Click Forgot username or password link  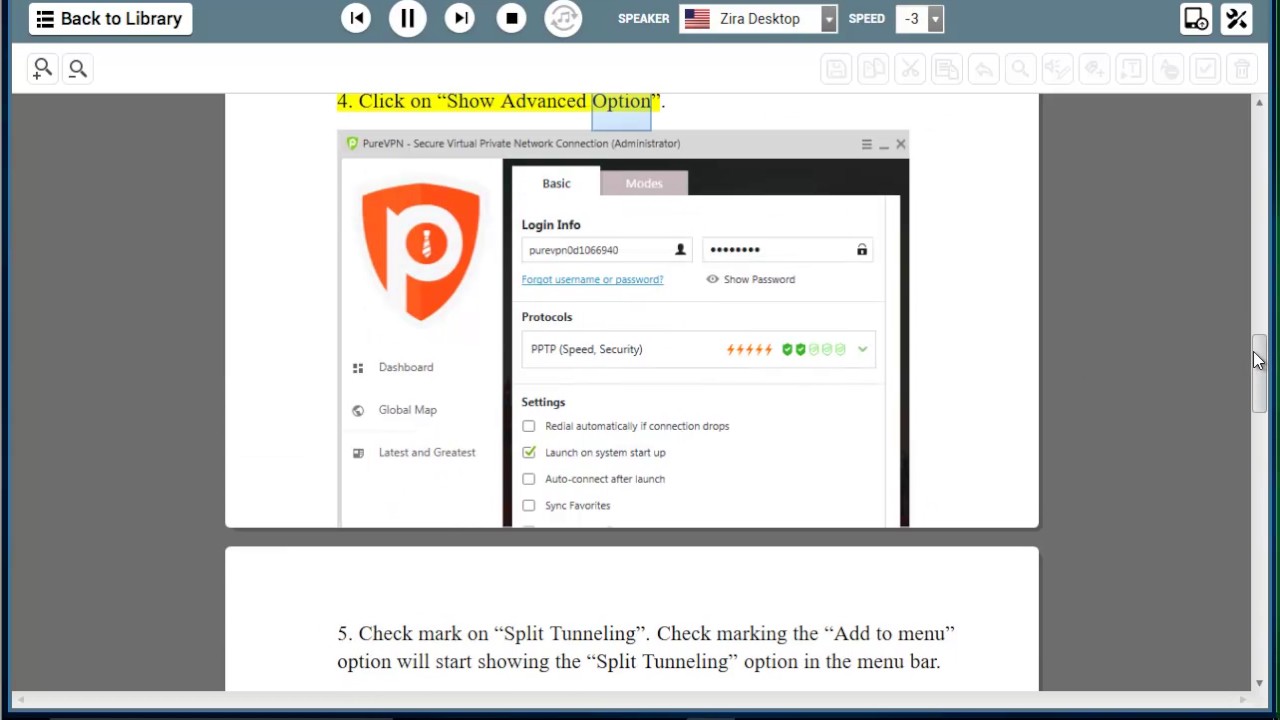pos(592,279)
